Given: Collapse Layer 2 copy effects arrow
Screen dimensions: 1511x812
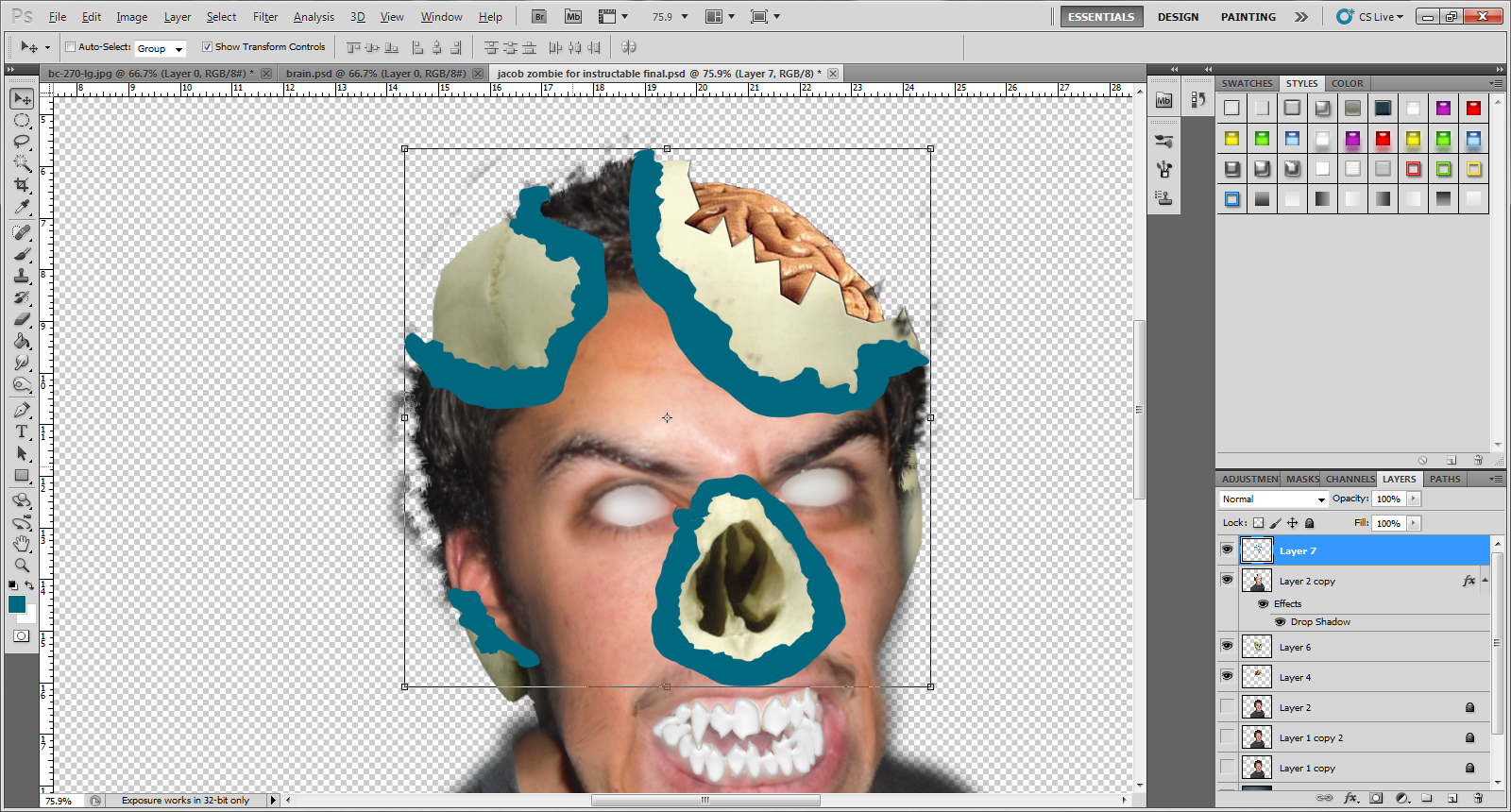Looking at the screenshot, I should (1486, 581).
